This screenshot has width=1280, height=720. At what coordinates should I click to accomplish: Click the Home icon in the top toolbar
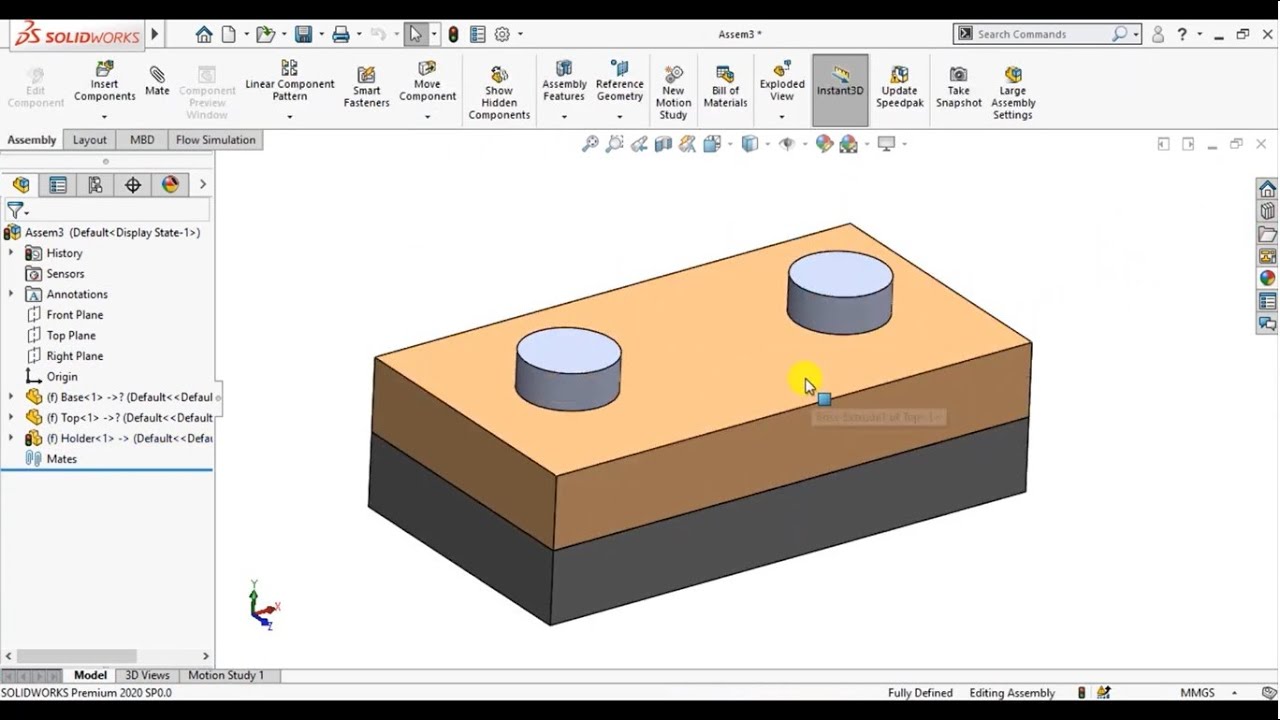(204, 34)
